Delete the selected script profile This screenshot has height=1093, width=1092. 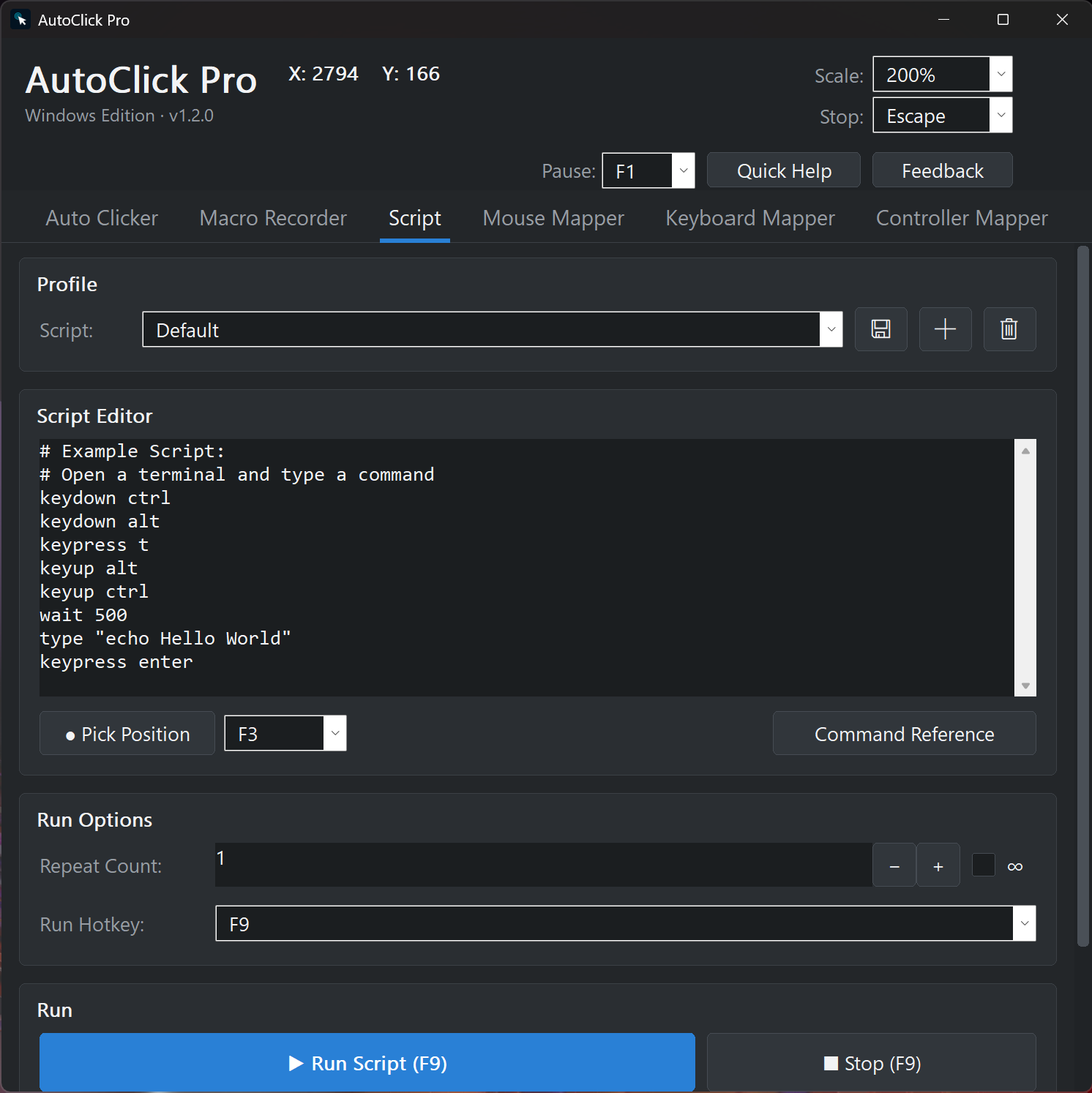point(1009,329)
